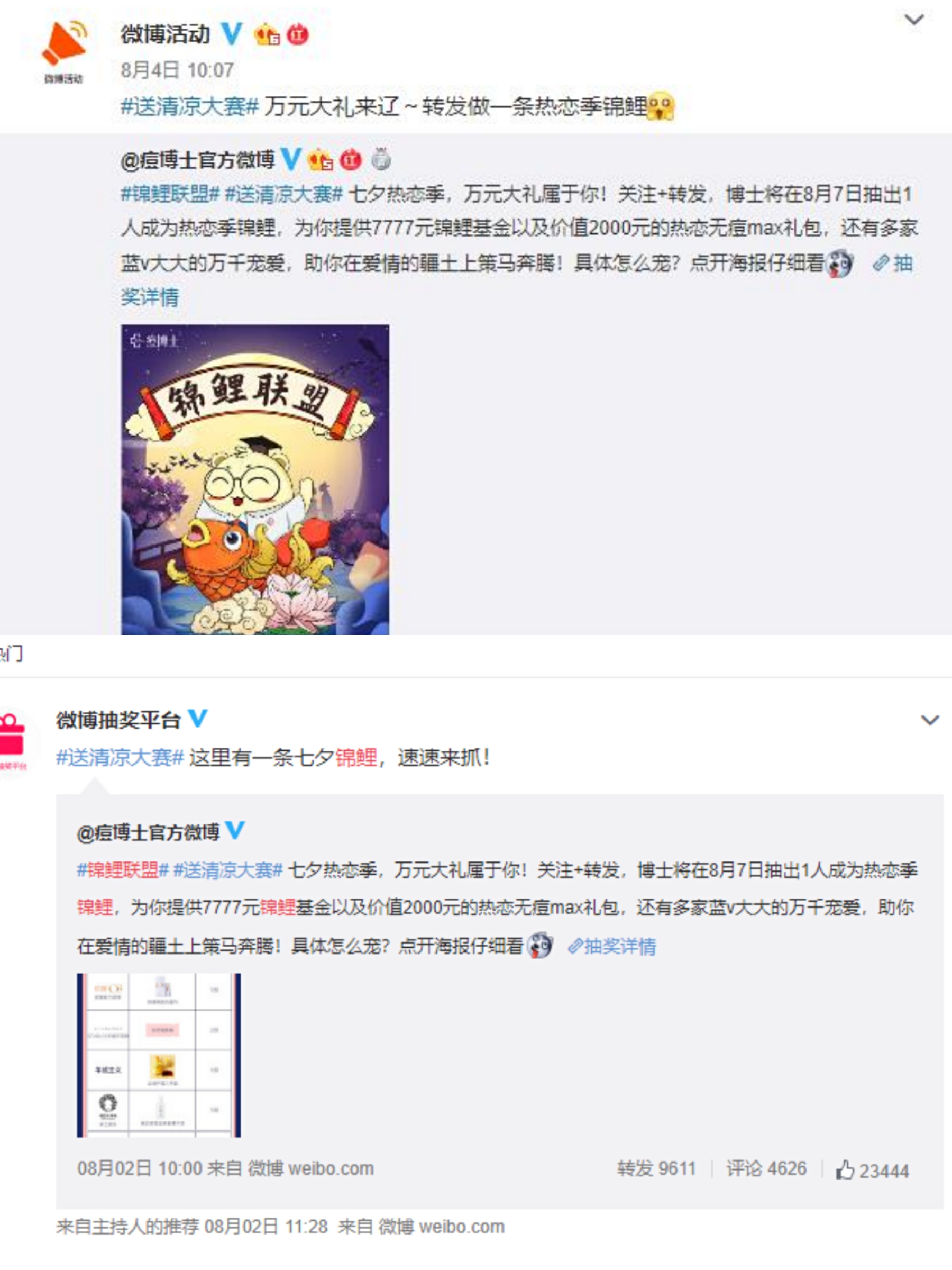Open the 锦鲤联盟 poster image

coord(255,479)
